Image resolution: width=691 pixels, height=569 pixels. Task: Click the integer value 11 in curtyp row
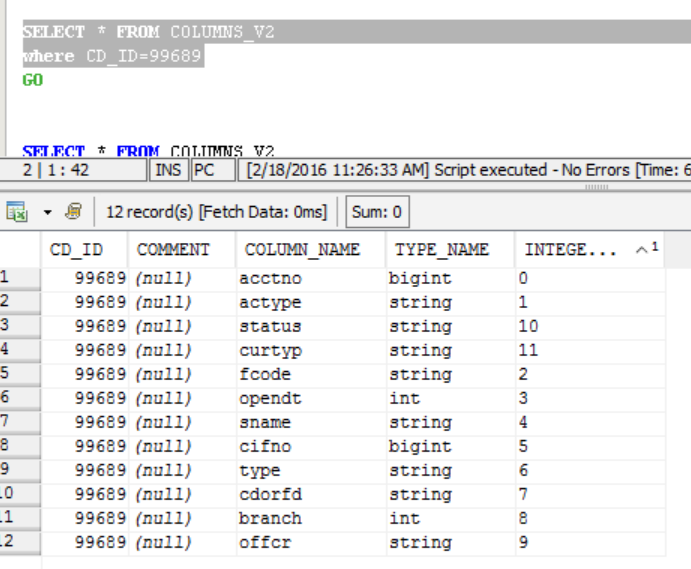pyautogui.click(x=590, y=350)
